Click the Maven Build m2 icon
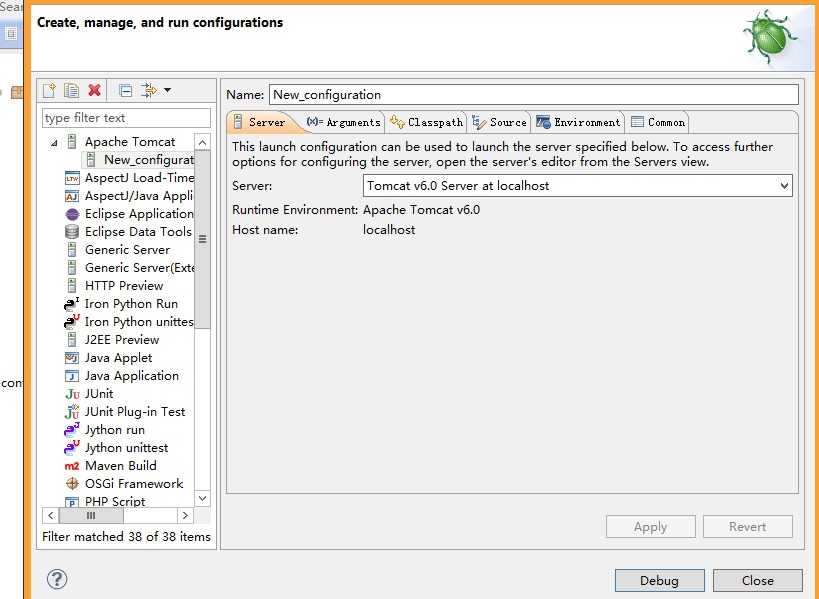819x599 pixels. click(x=72, y=466)
